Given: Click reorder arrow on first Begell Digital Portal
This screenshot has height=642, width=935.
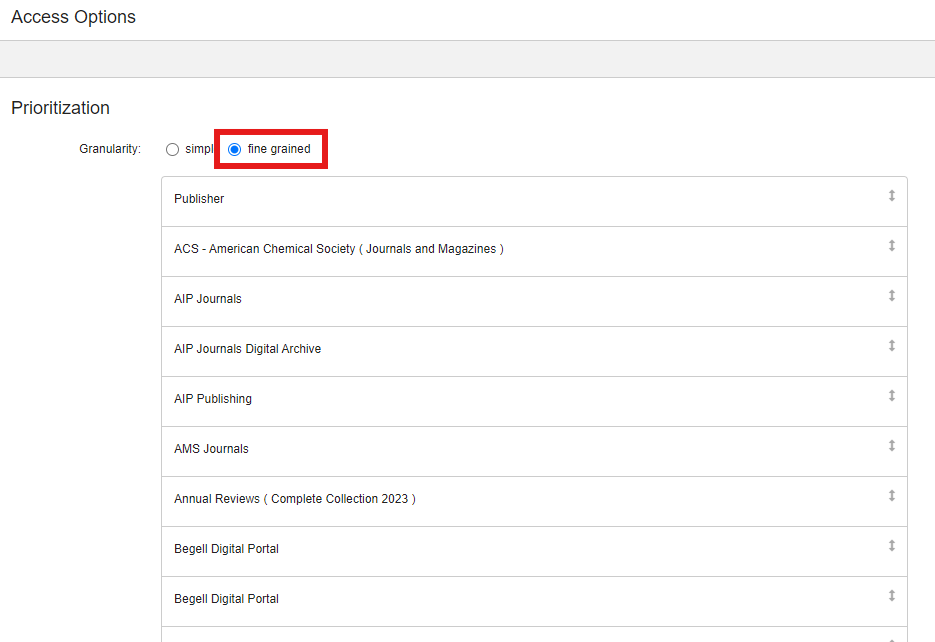Looking at the screenshot, I should click(891, 545).
